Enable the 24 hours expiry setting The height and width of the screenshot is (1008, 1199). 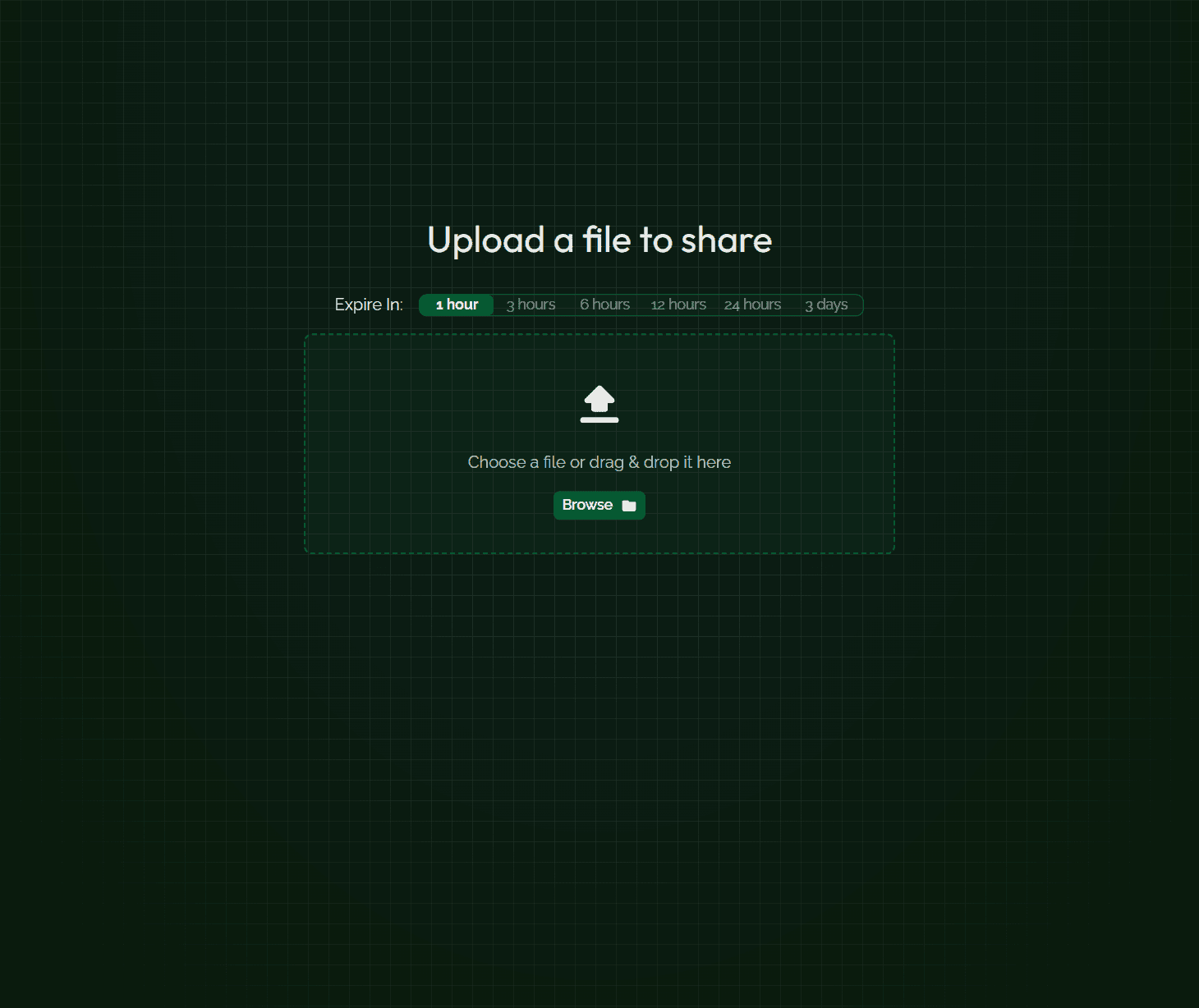752,305
